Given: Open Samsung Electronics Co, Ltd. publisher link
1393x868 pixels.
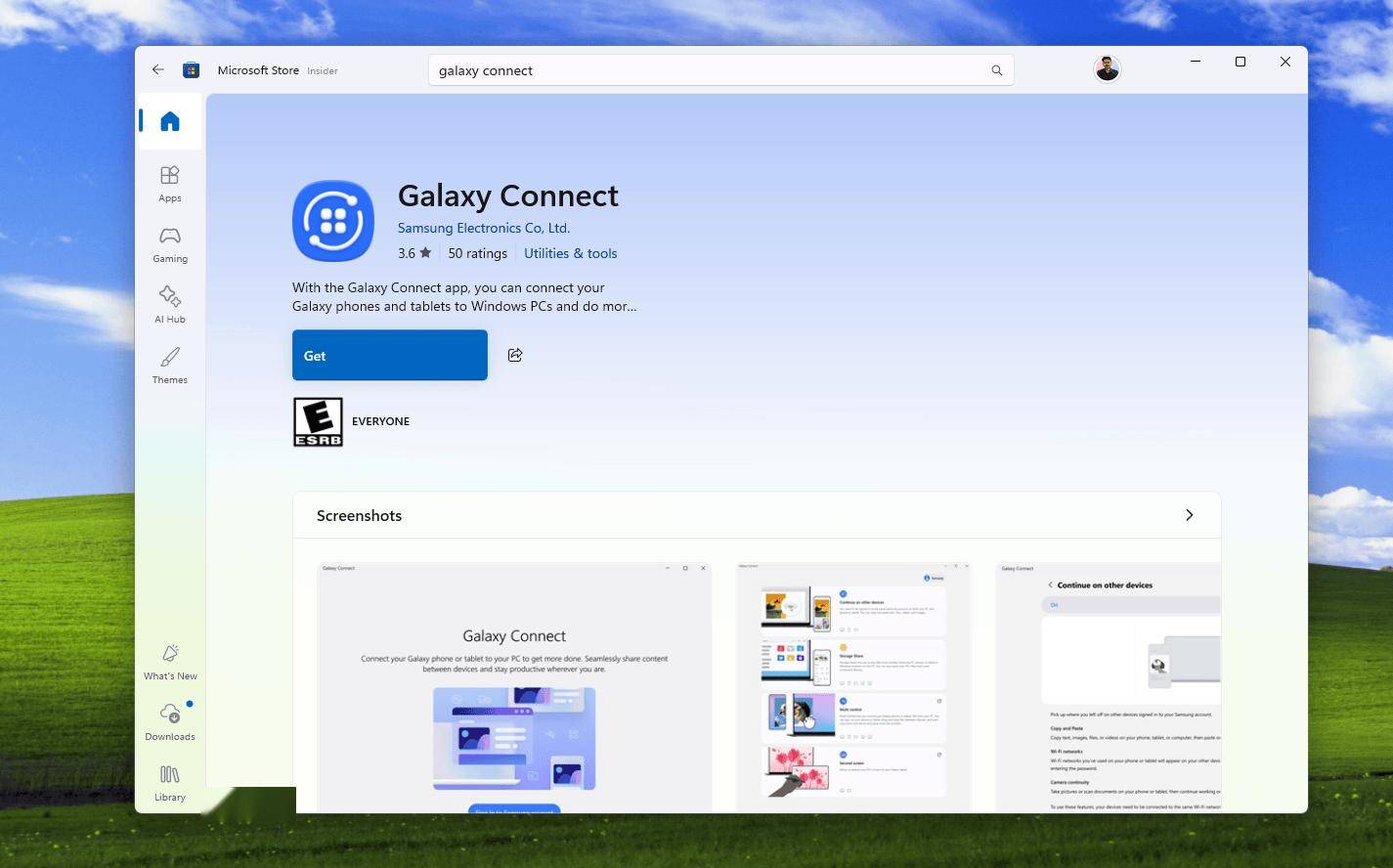Looking at the screenshot, I should click(483, 228).
